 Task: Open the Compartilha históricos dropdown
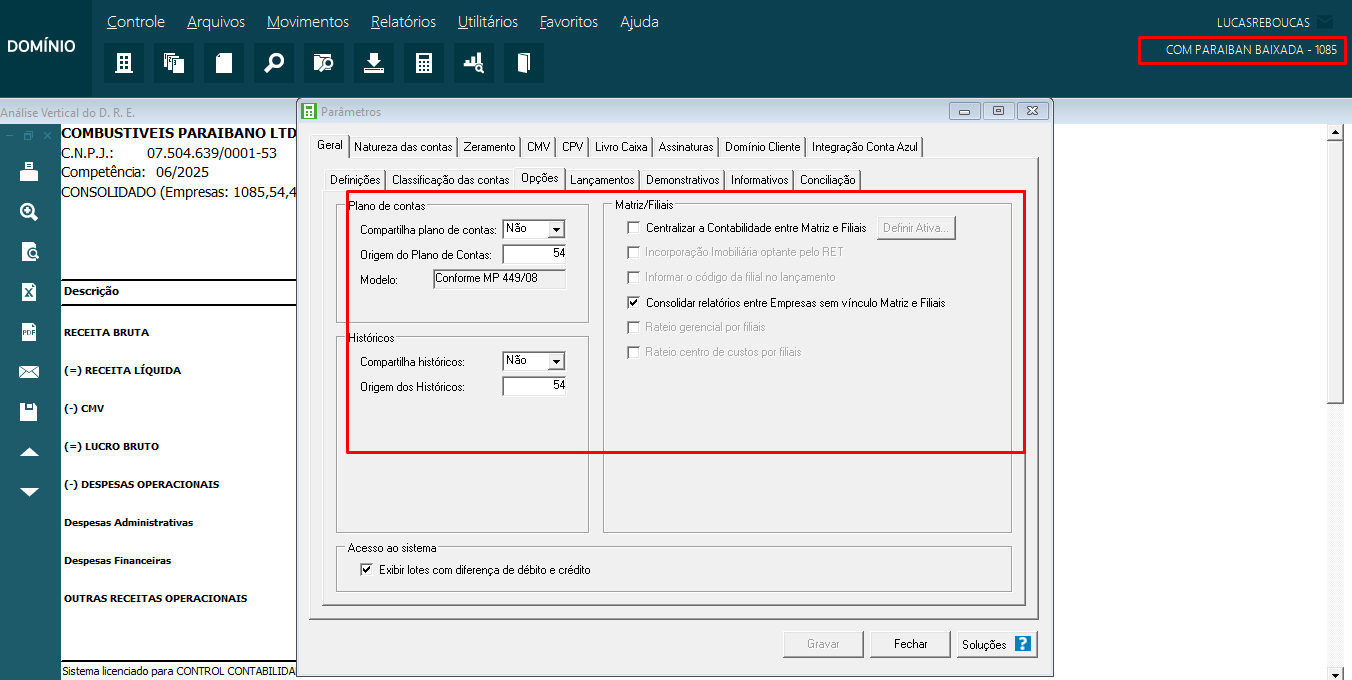click(x=556, y=361)
